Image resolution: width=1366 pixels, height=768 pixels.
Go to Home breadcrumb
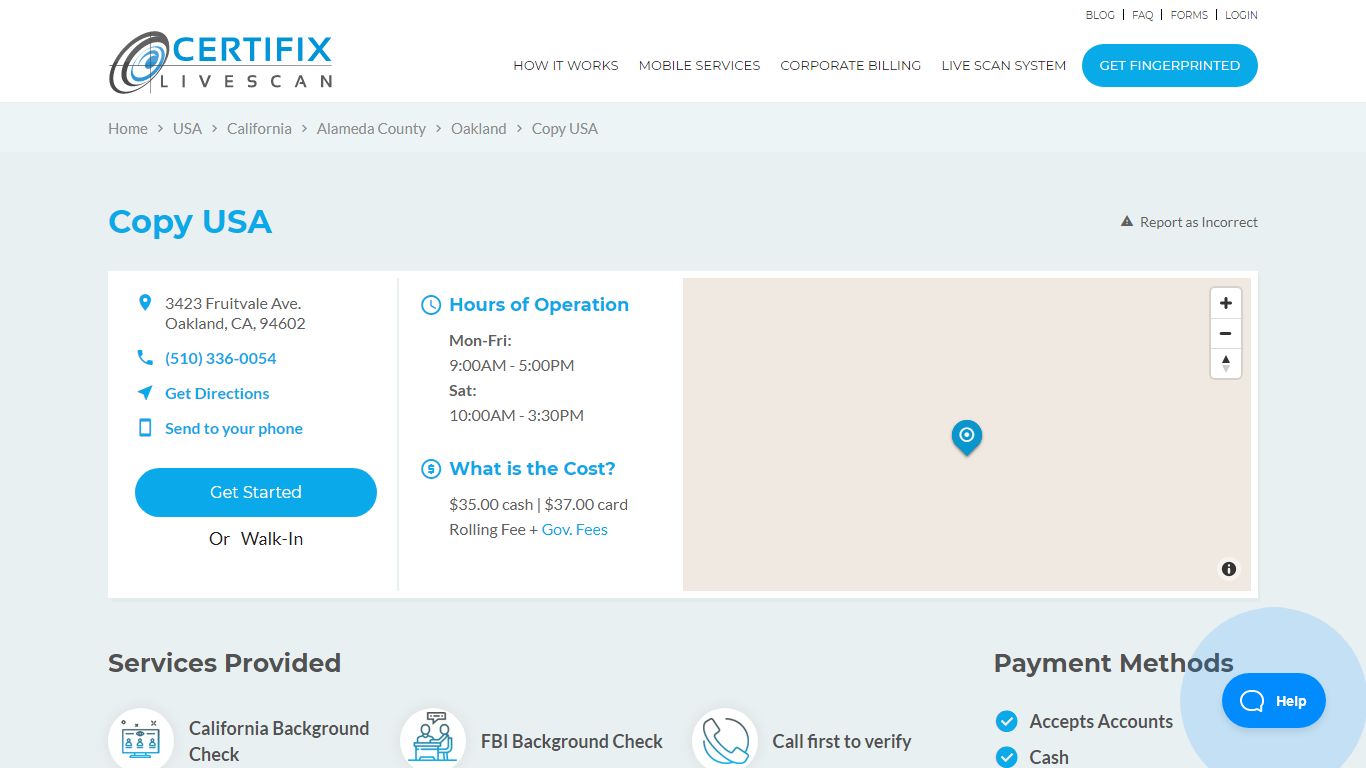pyautogui.click(x=128, y=128)
